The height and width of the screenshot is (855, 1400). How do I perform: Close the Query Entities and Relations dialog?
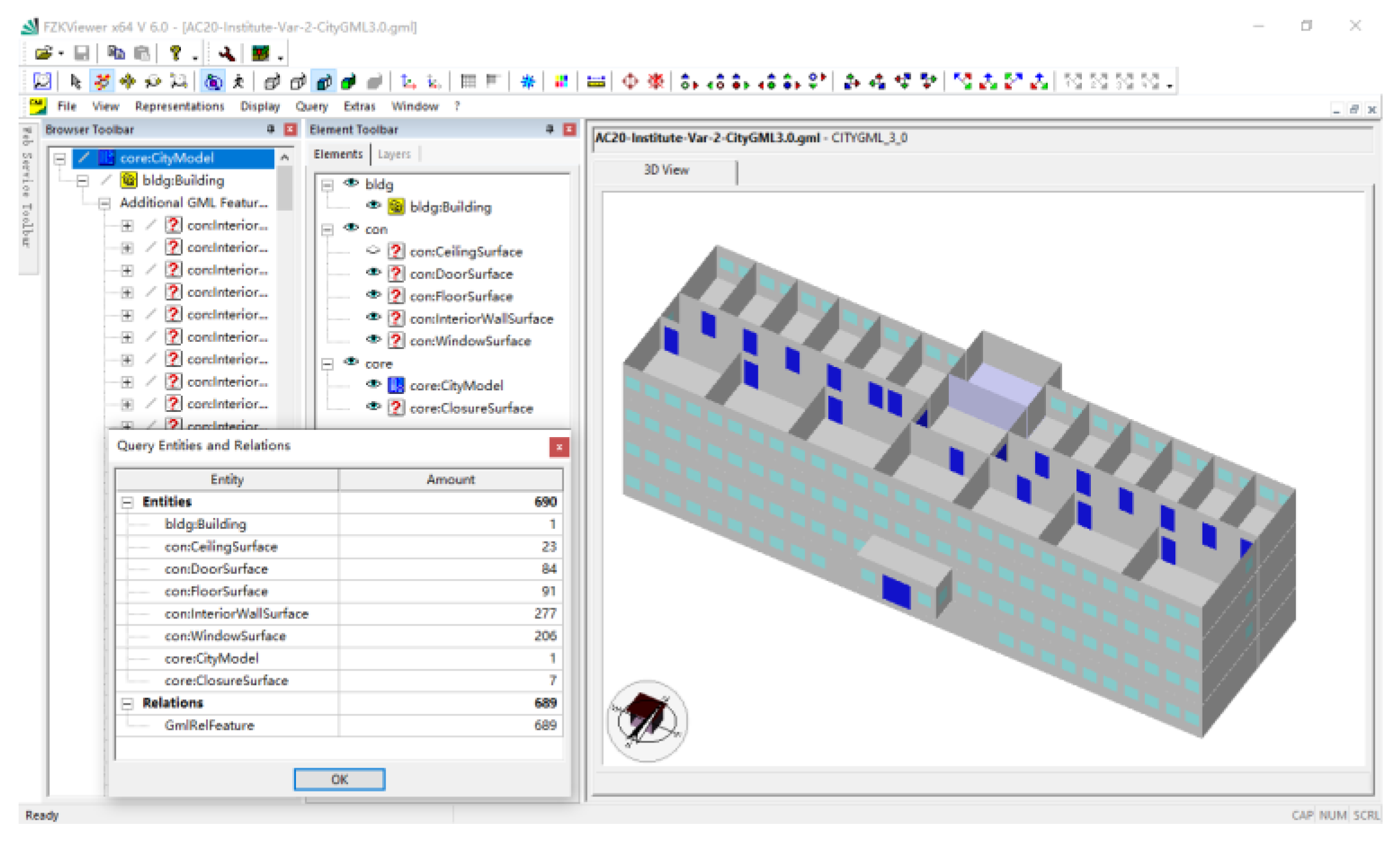(x=559, y=447)
